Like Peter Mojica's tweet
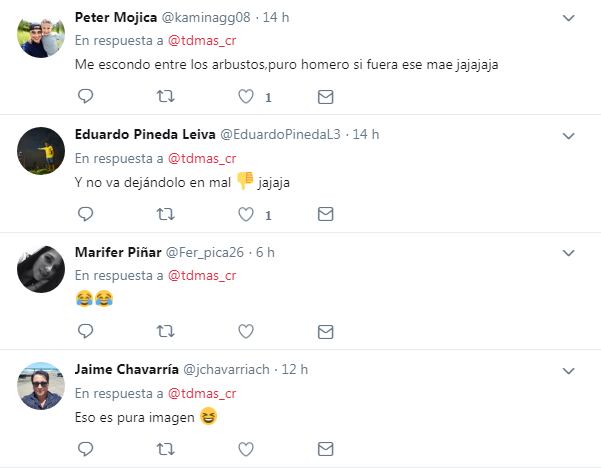The width and height of the screenshot is (601, 468). (x=245, y=97)
